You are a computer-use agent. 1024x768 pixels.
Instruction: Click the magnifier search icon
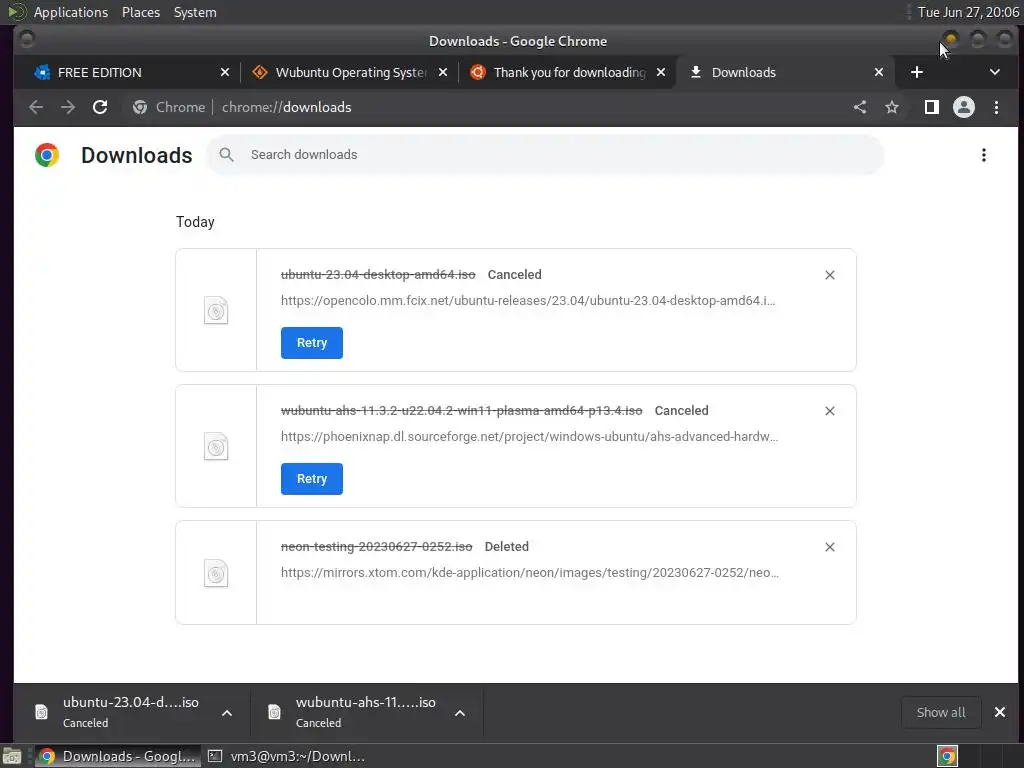click(227, 155)
